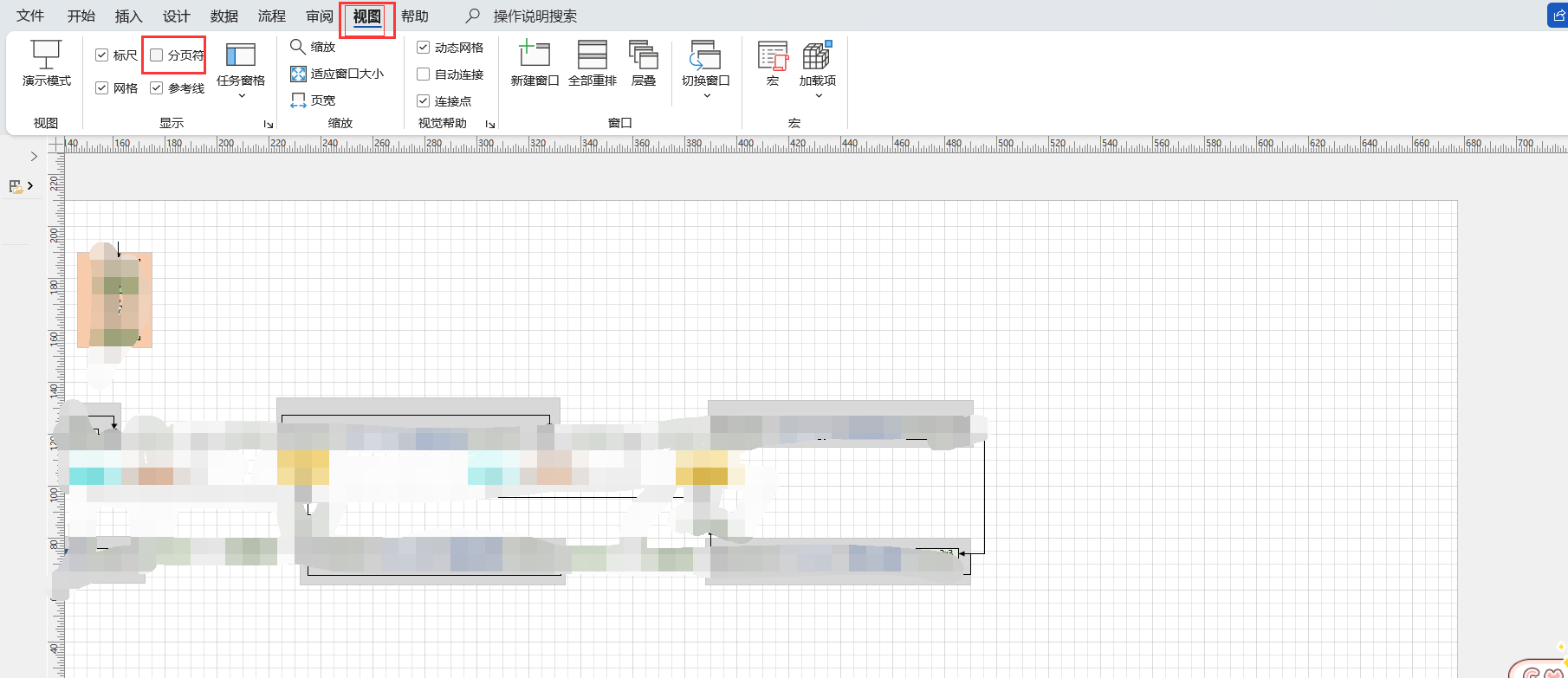The image size is (1568, 678).
Task: Open the 视觉帮助 group dialog launcher arrow
Action: 490,124
